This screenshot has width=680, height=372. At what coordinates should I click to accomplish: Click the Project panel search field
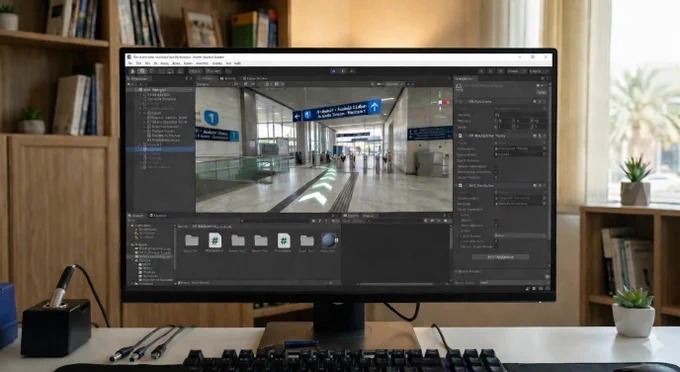(275, 221)
